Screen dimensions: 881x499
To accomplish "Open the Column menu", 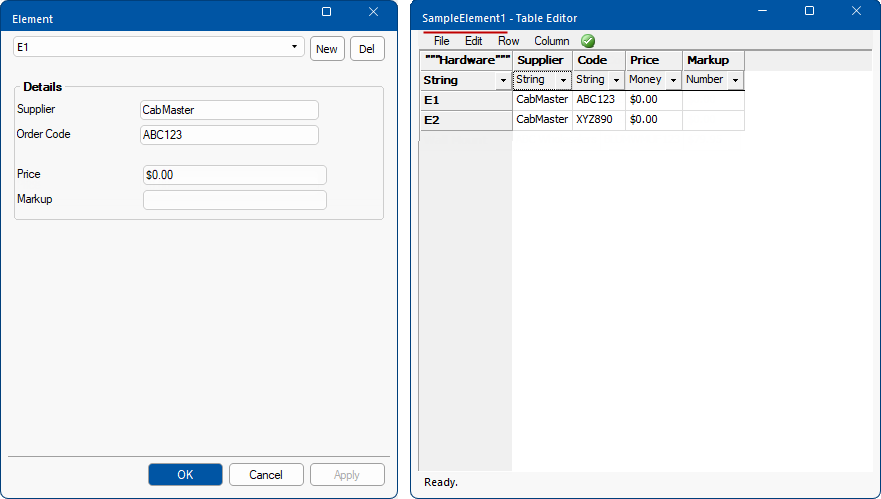I will coord(551,41).
